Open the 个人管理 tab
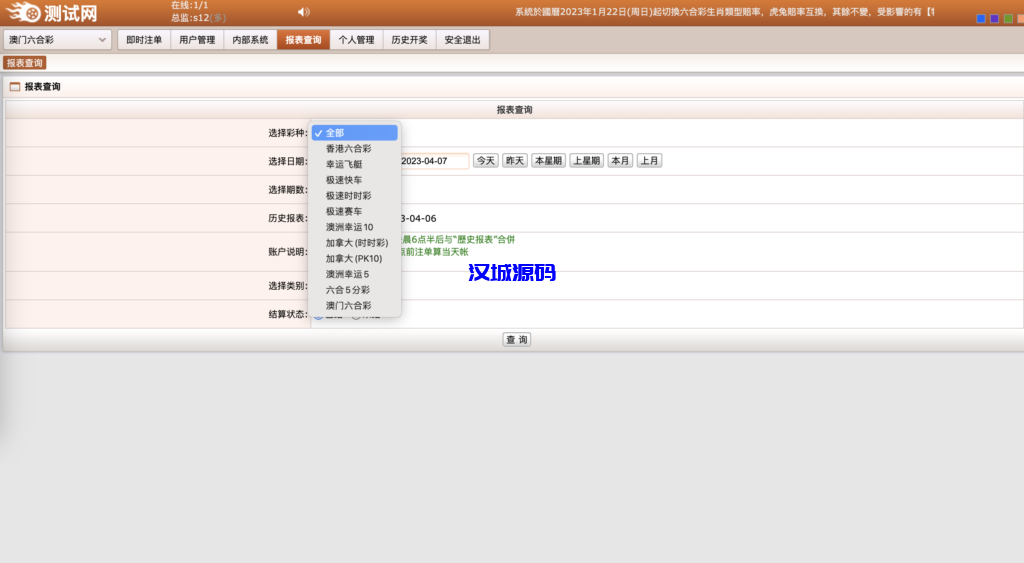The height and width of the screenshot is (563, 1024). 357,40
